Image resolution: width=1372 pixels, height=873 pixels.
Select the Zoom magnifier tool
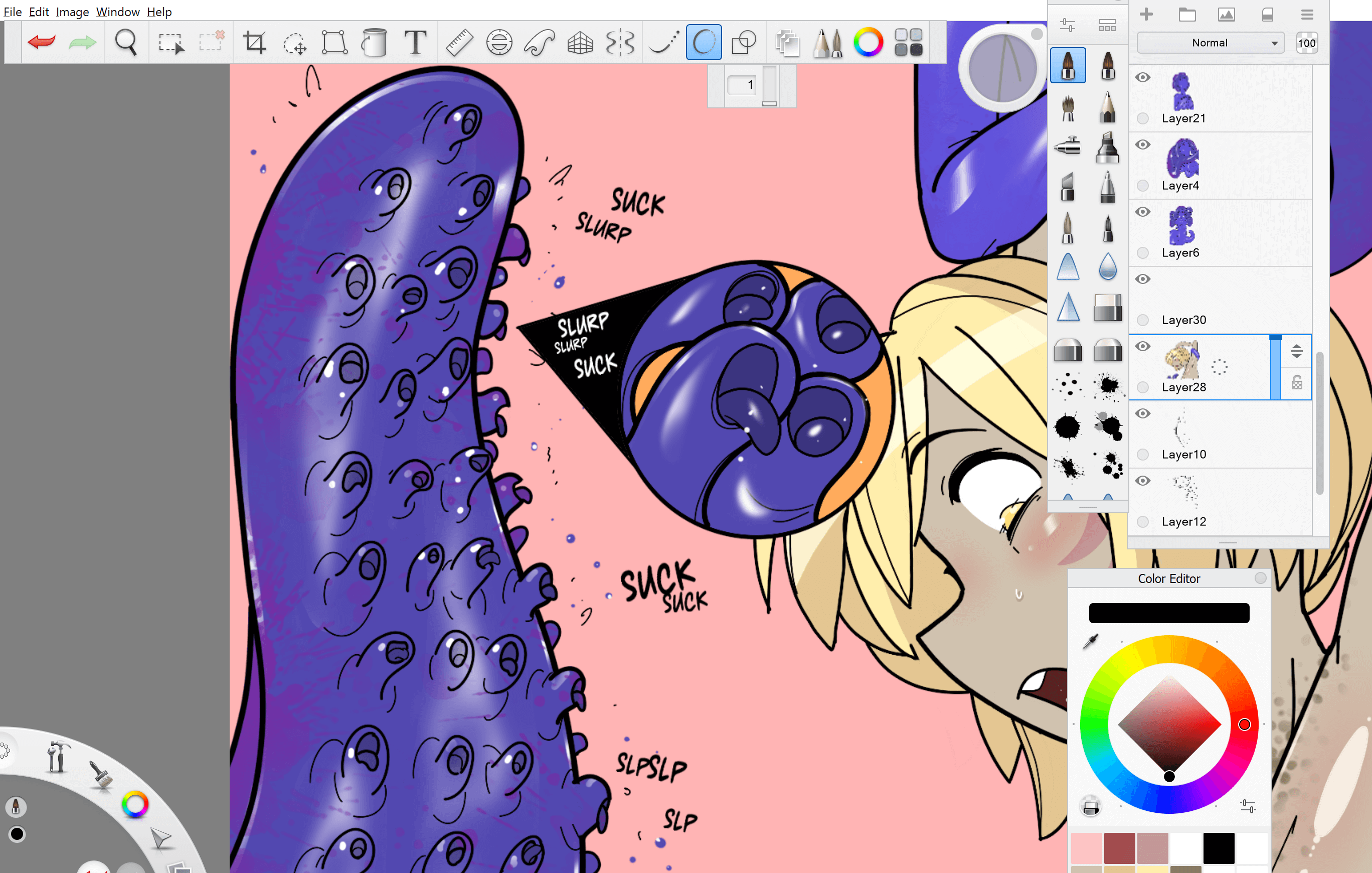(126, 42)
